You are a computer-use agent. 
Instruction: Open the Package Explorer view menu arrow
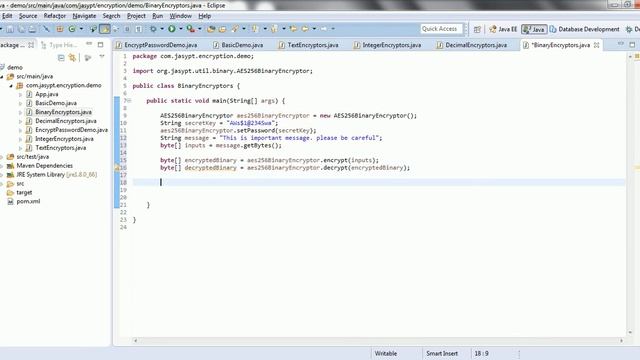point(102,57)
